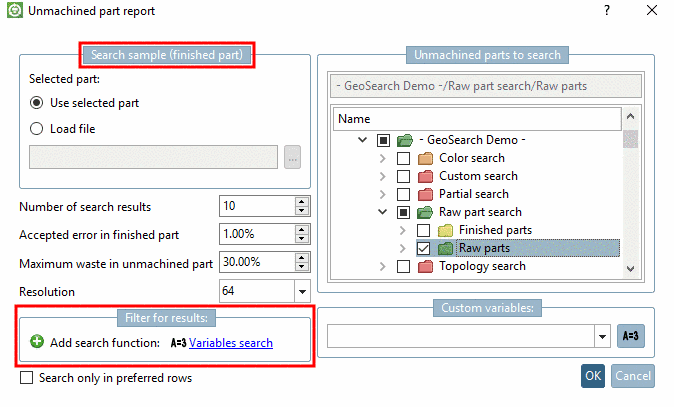Click the Cancel button

click(x=633, y=376)
